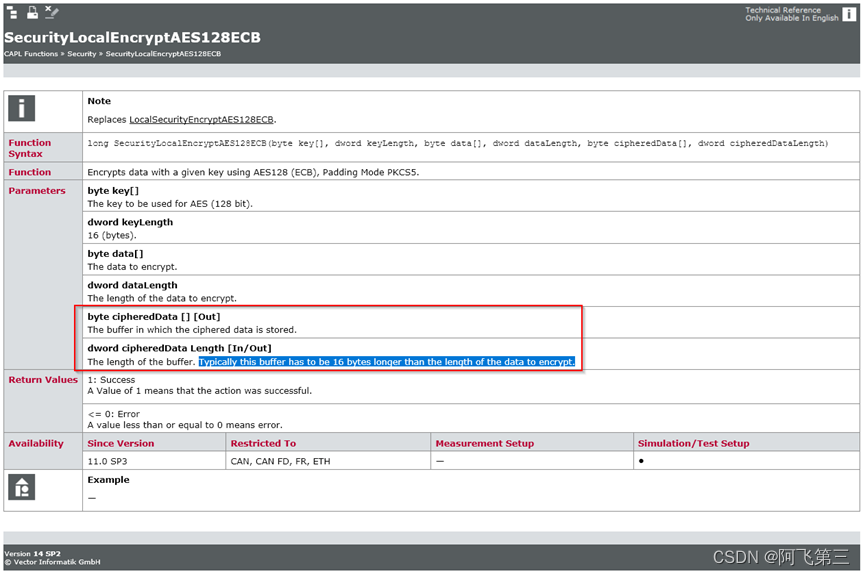865x576 pixels.
Task: Click the Parameters row label
Action: pos(37,190)
